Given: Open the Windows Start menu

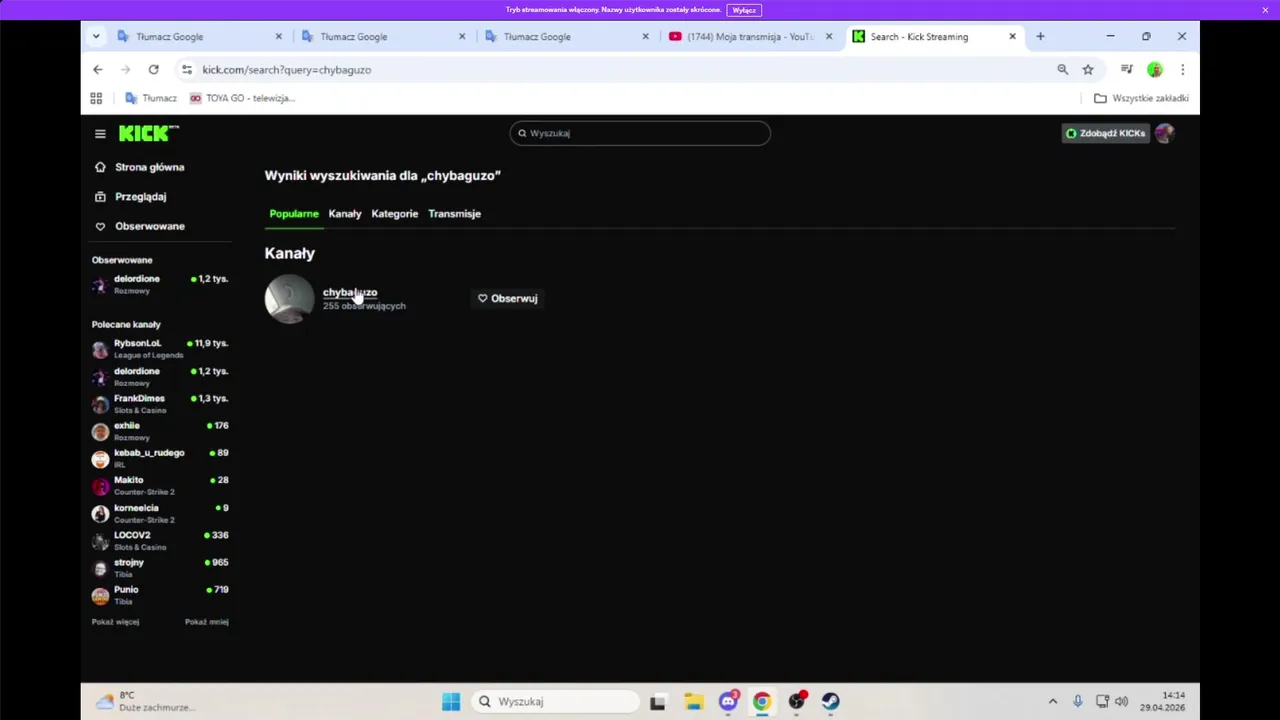Looking at the screenshot, I should tap(451, 701).
